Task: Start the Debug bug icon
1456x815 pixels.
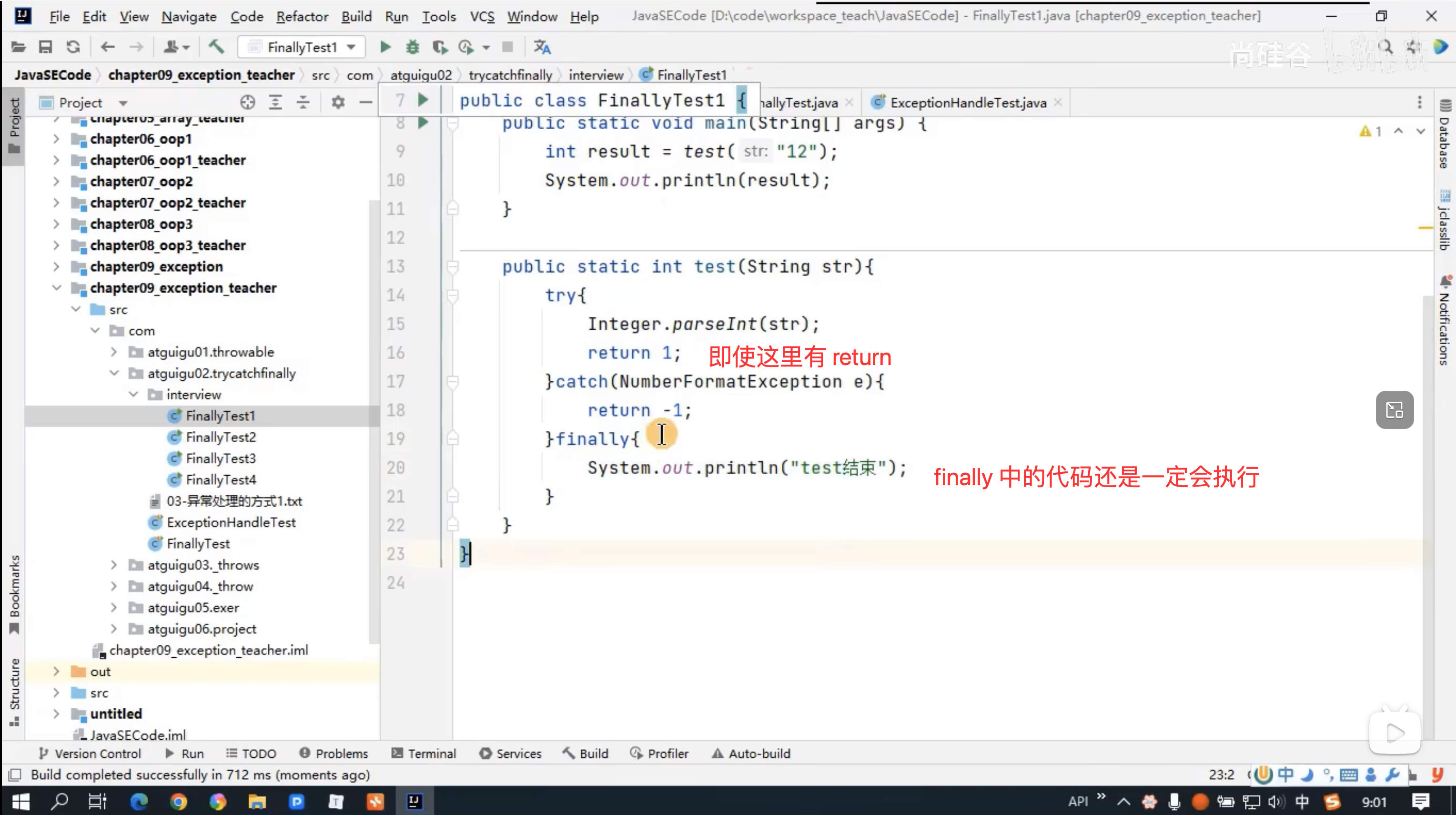Action: point(413,47)
